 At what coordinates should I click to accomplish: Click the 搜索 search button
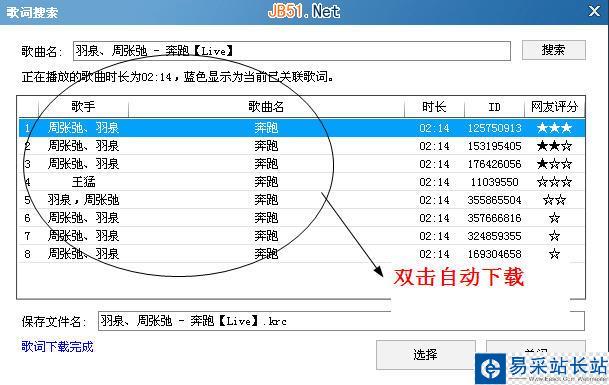pyautogui.click(x=553, y=50)
